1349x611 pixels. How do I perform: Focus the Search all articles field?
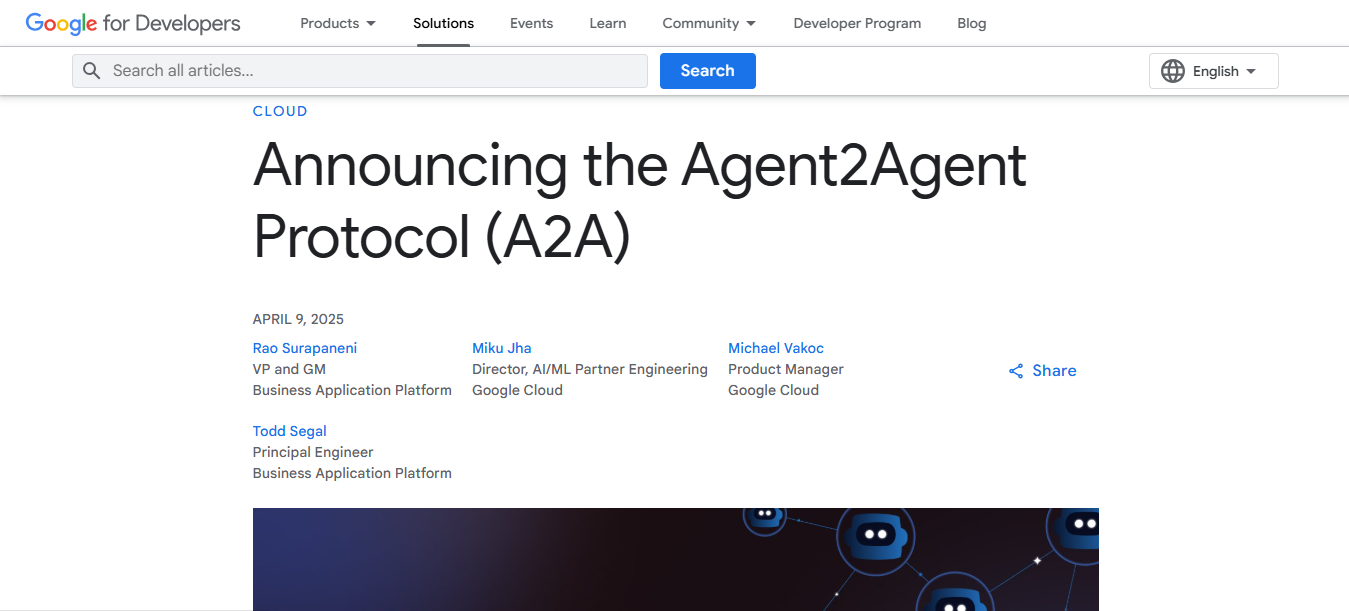pos(360,71)
